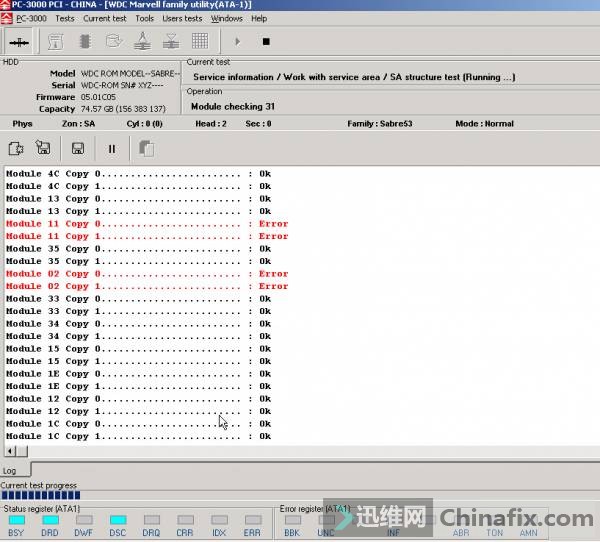The image size is (600, 542).
Task: Click the DRD status indicator
Action: (51, 520)
